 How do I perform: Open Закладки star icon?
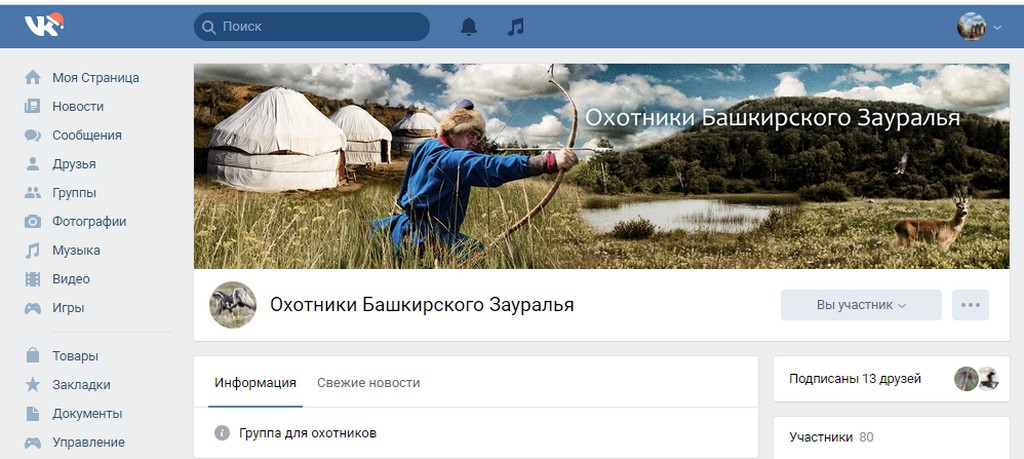(x=33, y=385)
